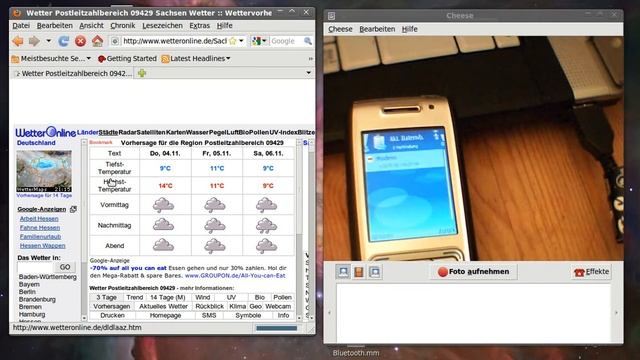Open Vorhersage für 14 Tage link
Viewport: 640px width, 360px height.
pyautogui.click(x=44, y=196)
